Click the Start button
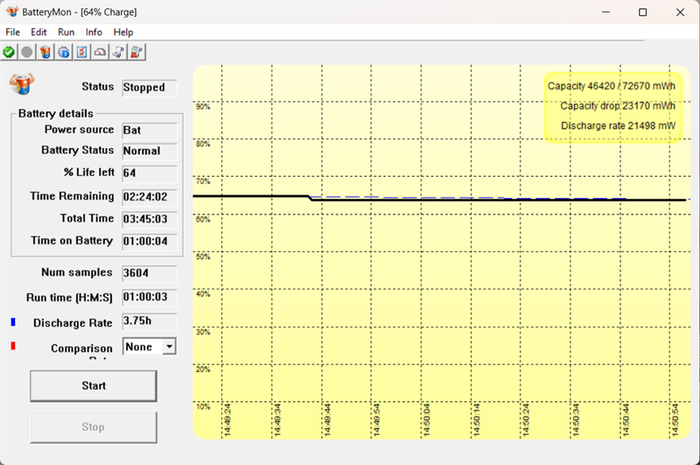700x465 pixels. 93,386
